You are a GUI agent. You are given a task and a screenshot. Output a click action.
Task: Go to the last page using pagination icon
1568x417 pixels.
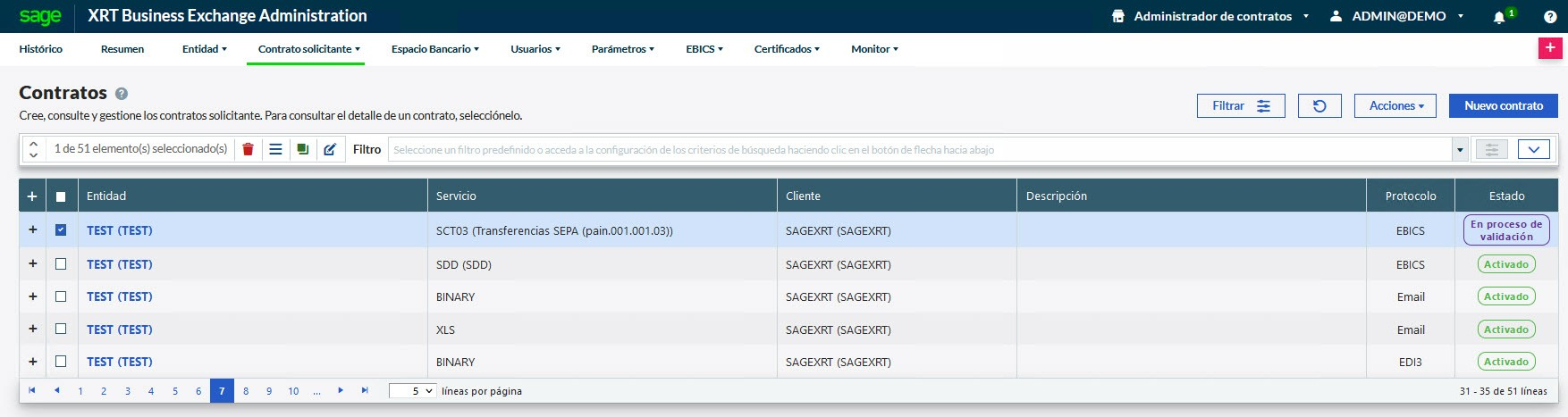(x=365, y=391)
